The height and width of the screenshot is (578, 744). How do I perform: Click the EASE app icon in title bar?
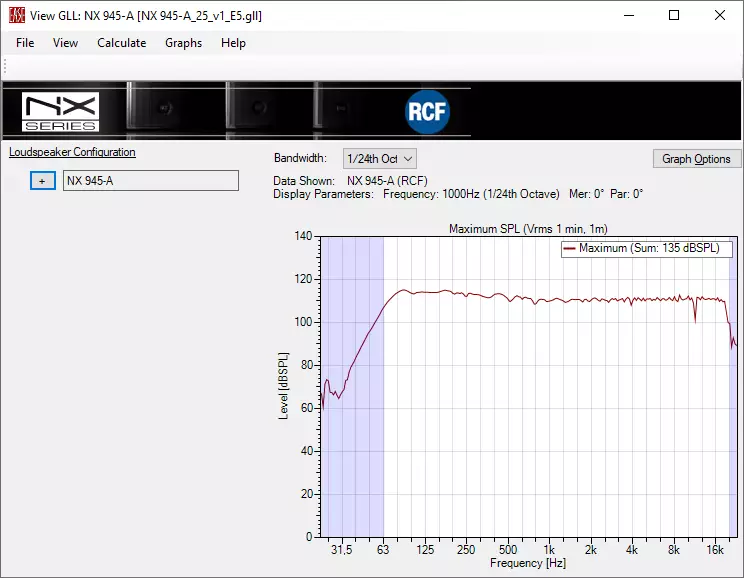[17, 16]
